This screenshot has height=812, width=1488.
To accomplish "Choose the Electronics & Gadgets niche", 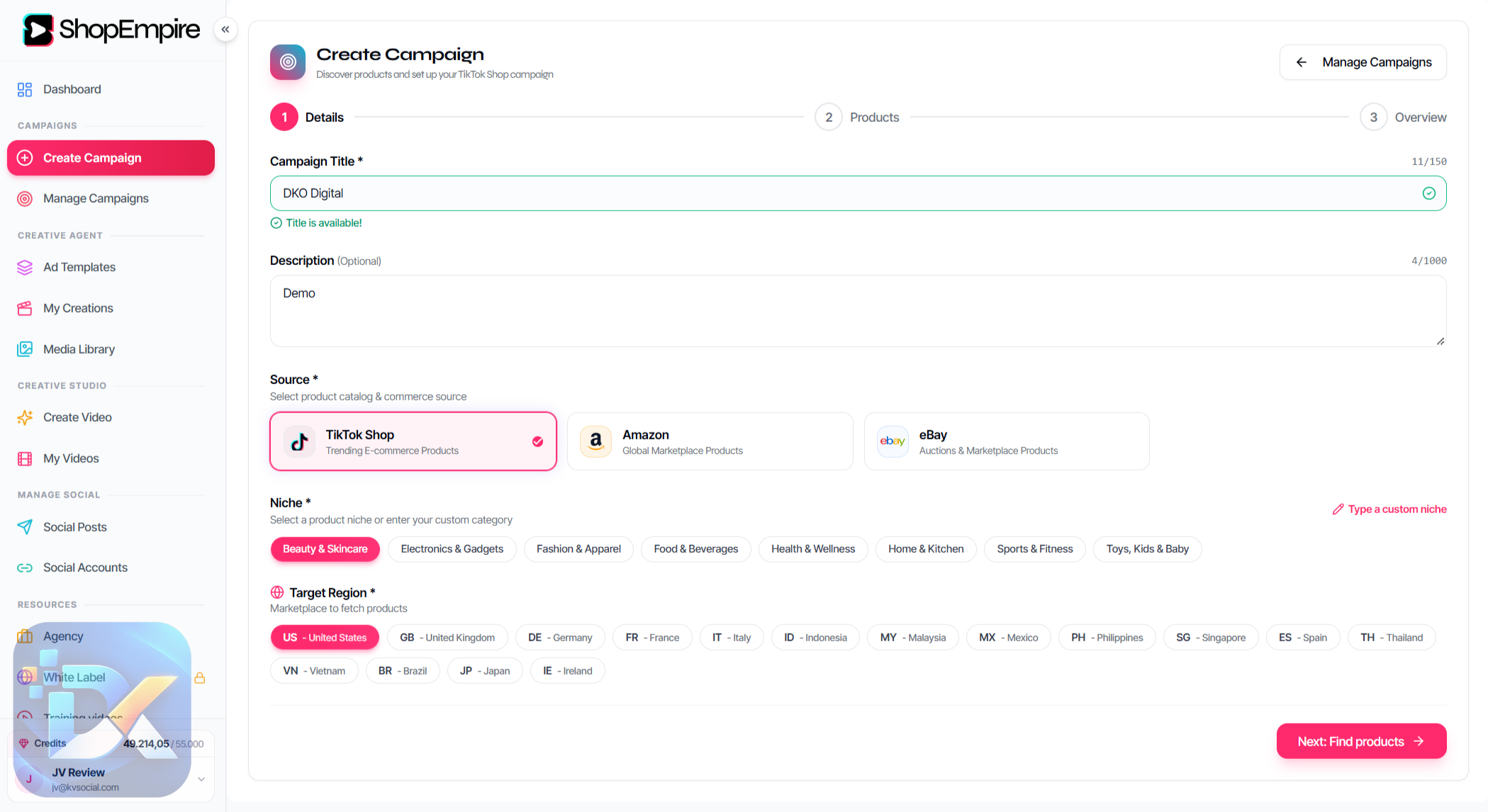I will tap(452, 549).
